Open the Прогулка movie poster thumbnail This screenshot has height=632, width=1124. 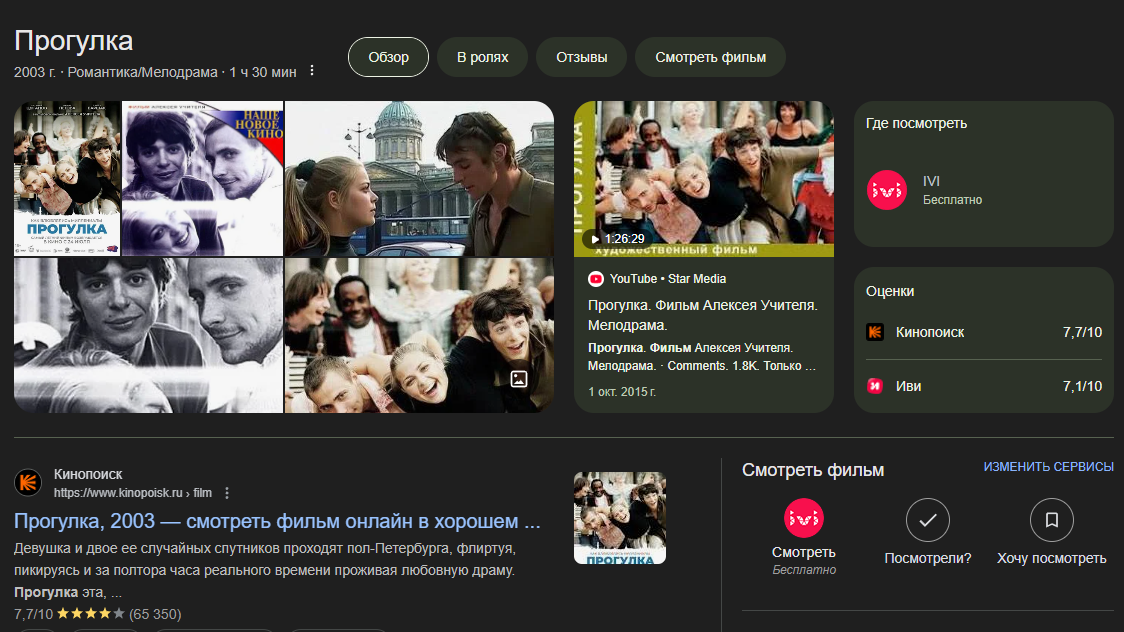pyautogui.click(x=67, y=178)
